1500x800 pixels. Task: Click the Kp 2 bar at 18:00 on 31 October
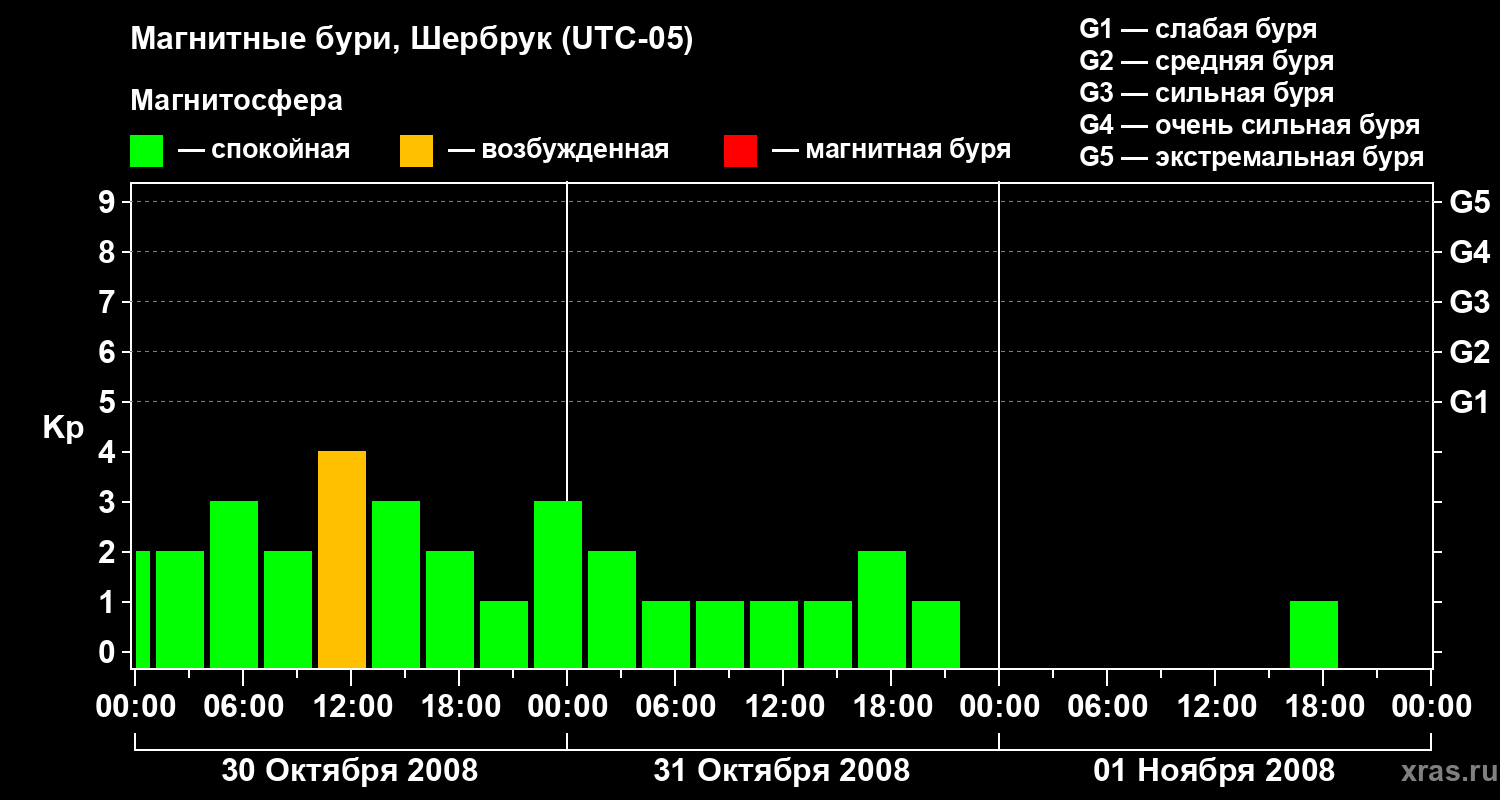[x=882, y=610]
